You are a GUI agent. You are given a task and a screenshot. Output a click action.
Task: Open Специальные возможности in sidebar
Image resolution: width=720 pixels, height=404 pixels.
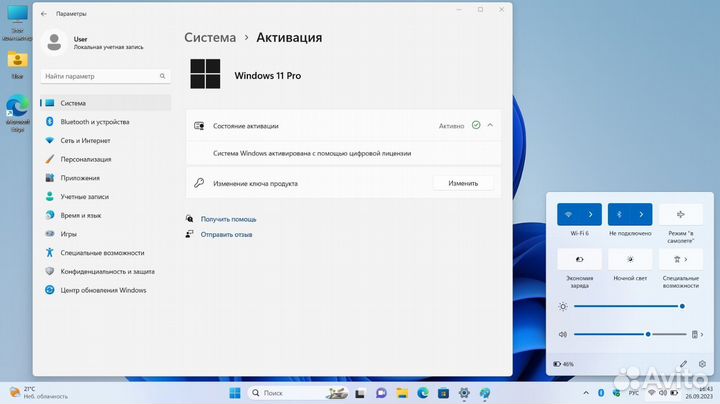click(x=105, y=252)
